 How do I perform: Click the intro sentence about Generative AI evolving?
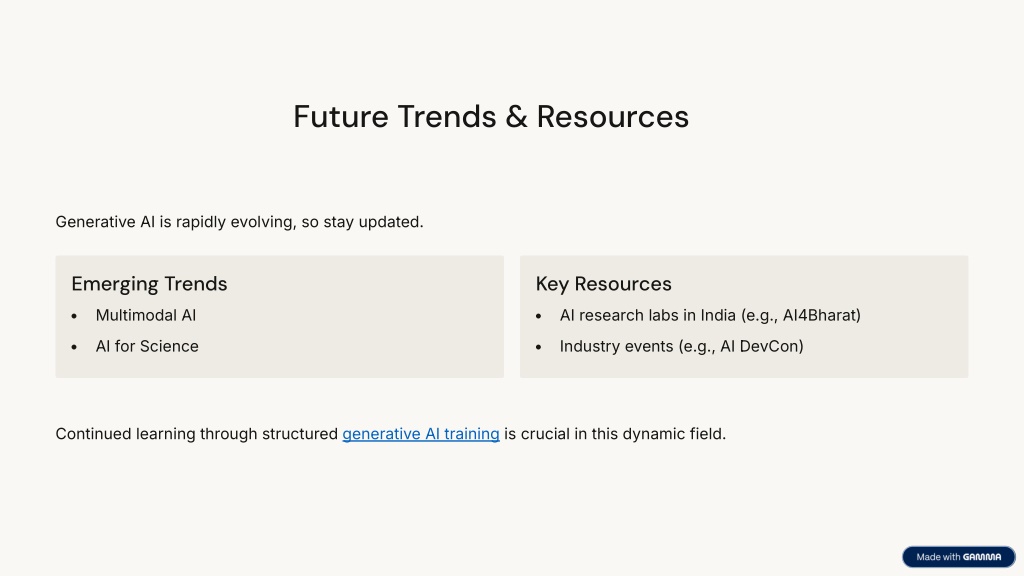click(x=239, y=222)
